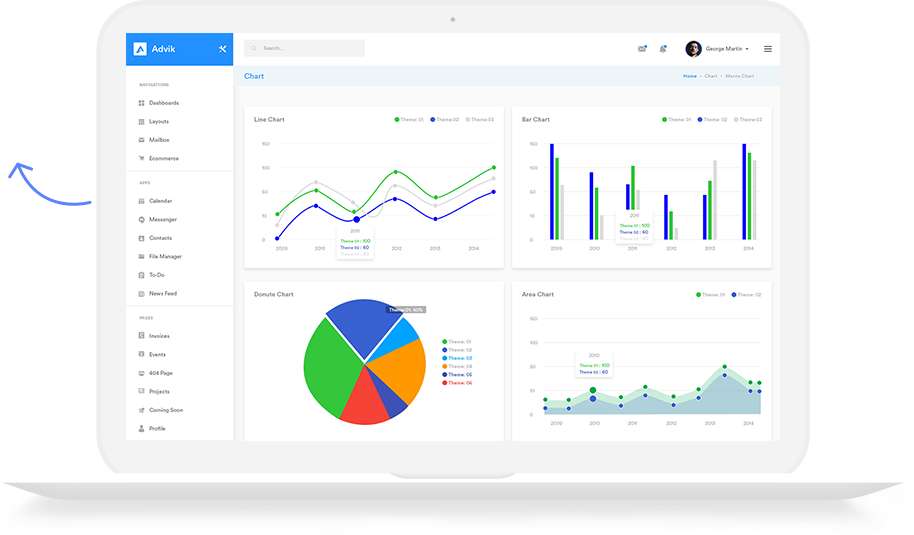The width and height of the screenshot is (914, 535).
Task: Click the File Manager folder icon
Action: click(x=141, y=256)
